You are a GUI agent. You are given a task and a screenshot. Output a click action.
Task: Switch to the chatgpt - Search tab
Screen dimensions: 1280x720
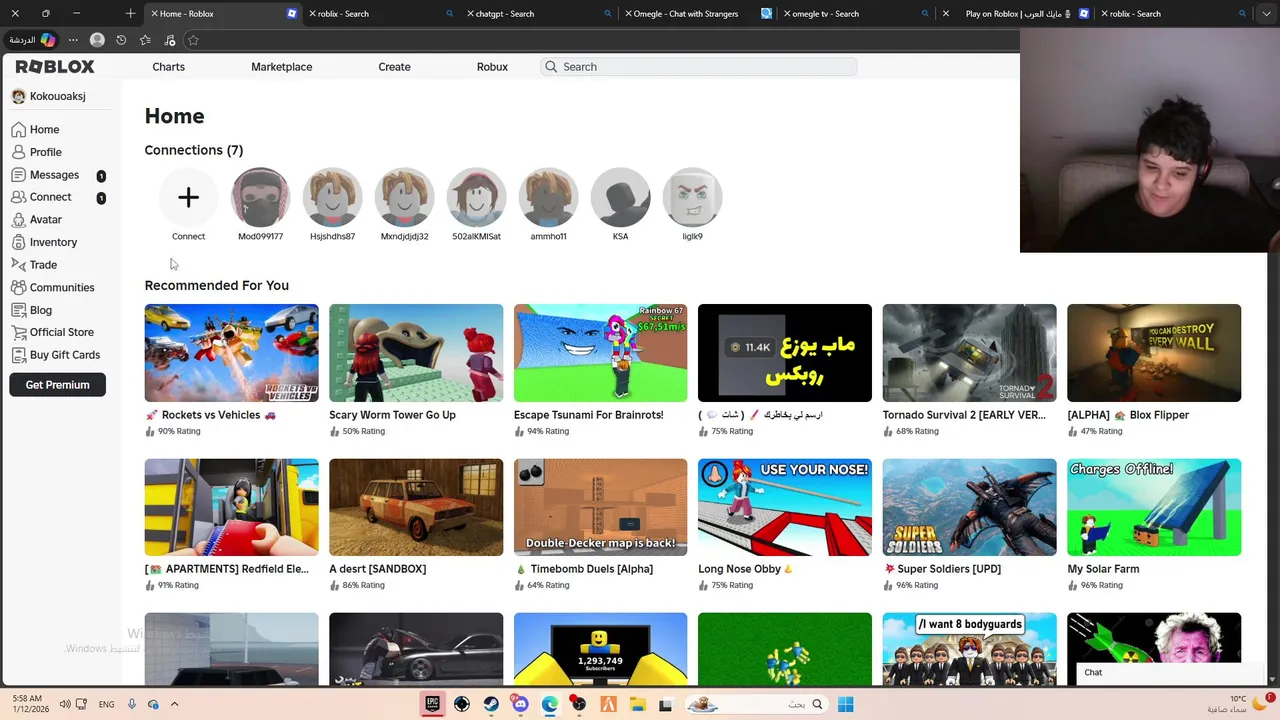pyautogui.click(x=540, y=14)
